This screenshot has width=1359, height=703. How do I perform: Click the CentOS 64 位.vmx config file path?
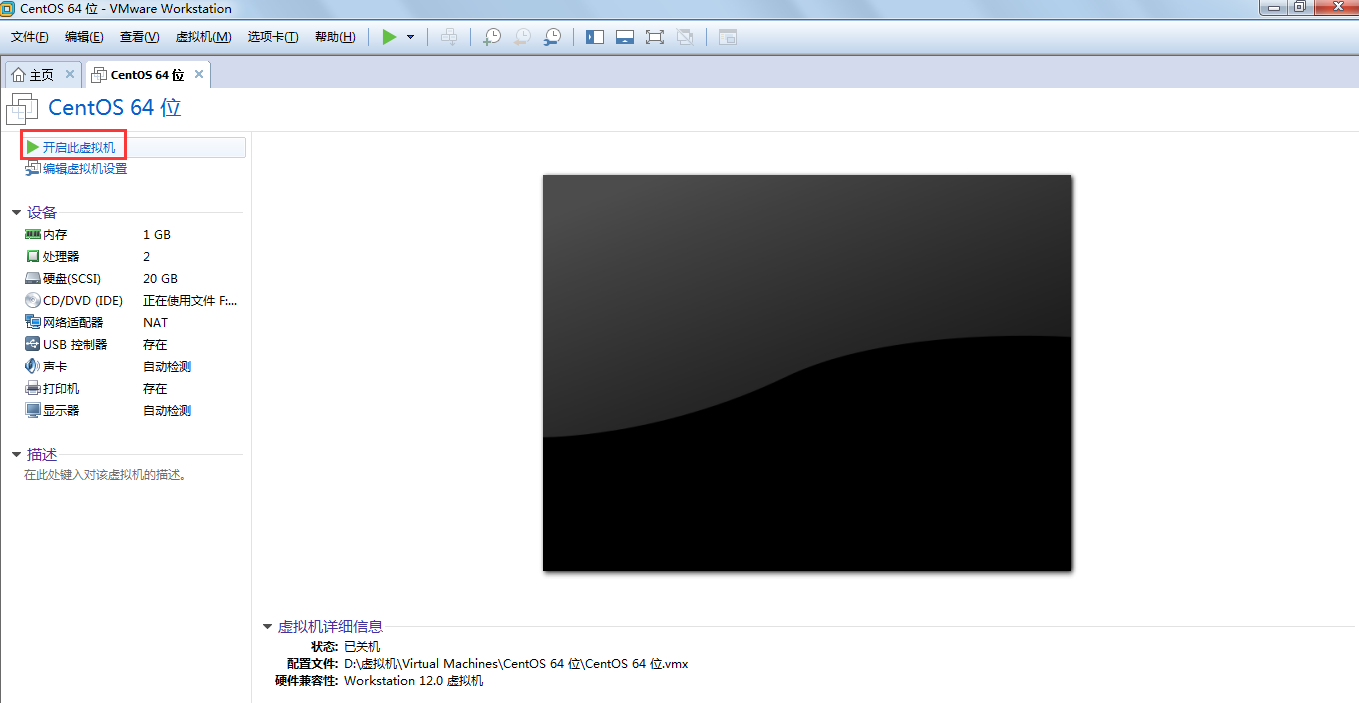pyautogui.click(x=516, y=664)
